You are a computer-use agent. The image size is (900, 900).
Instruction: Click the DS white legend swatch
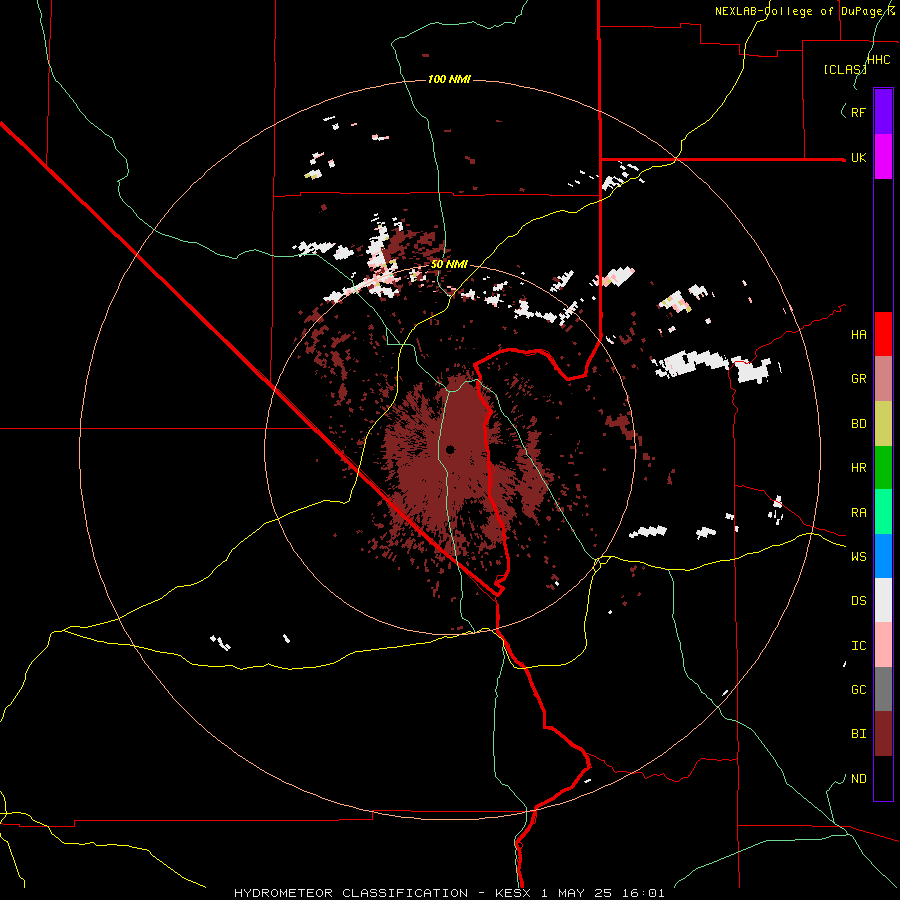click(883, 600)
